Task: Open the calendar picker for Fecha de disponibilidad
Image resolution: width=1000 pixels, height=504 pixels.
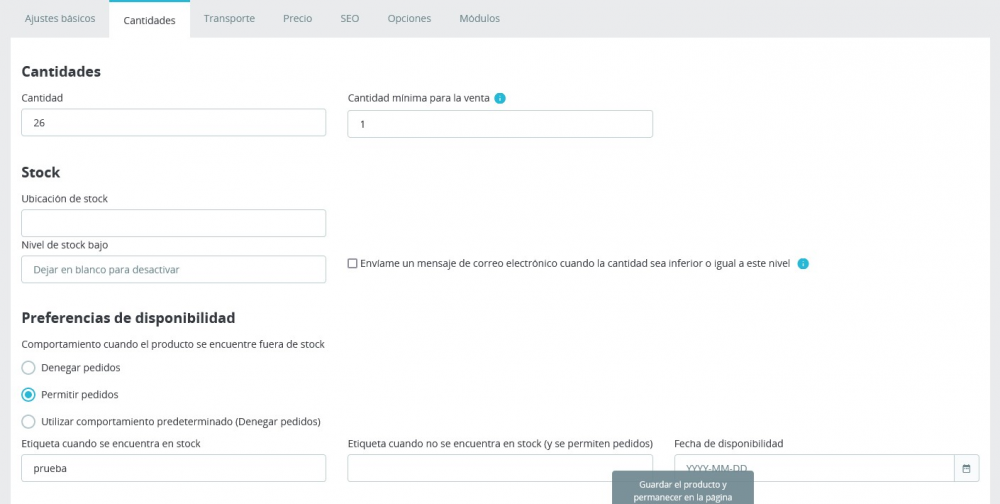Action: (966, 468)
